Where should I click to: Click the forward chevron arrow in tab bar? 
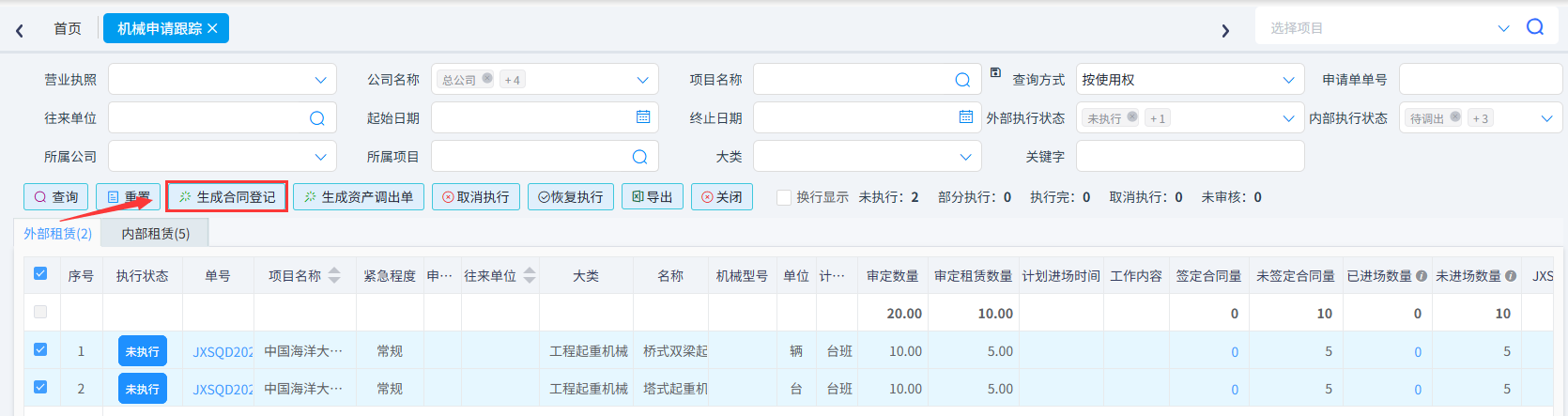(x=1225, y=30)
